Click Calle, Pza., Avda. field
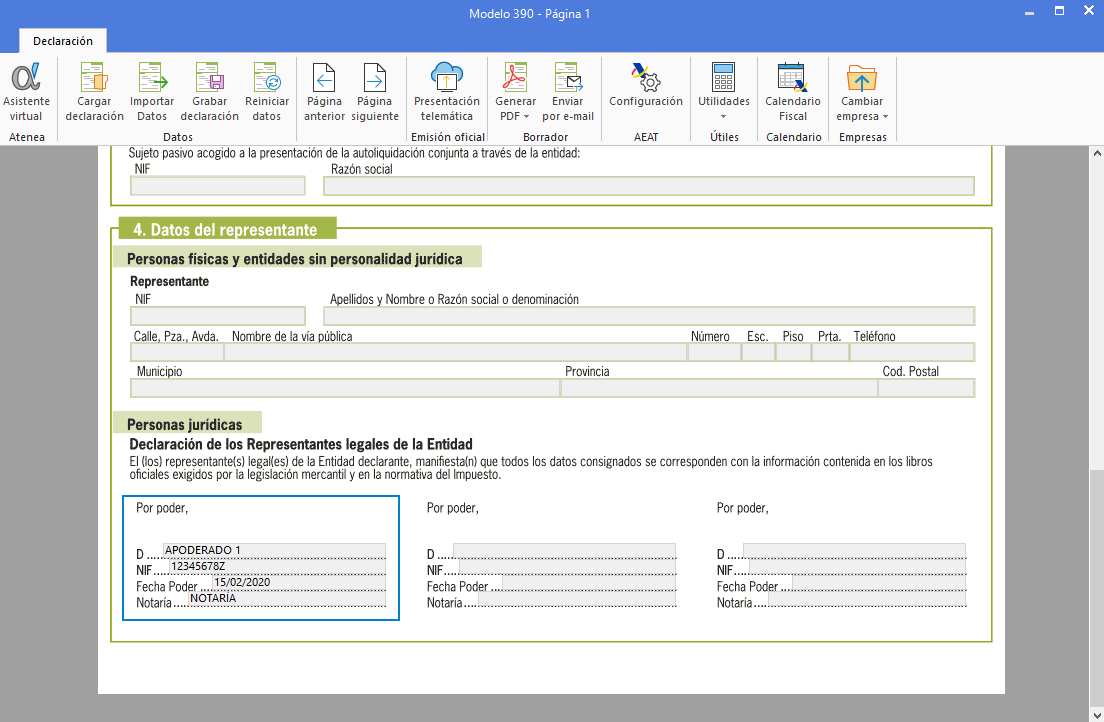Image resolution: width=1104 pixels, height=722 pixels. (177, 351)
